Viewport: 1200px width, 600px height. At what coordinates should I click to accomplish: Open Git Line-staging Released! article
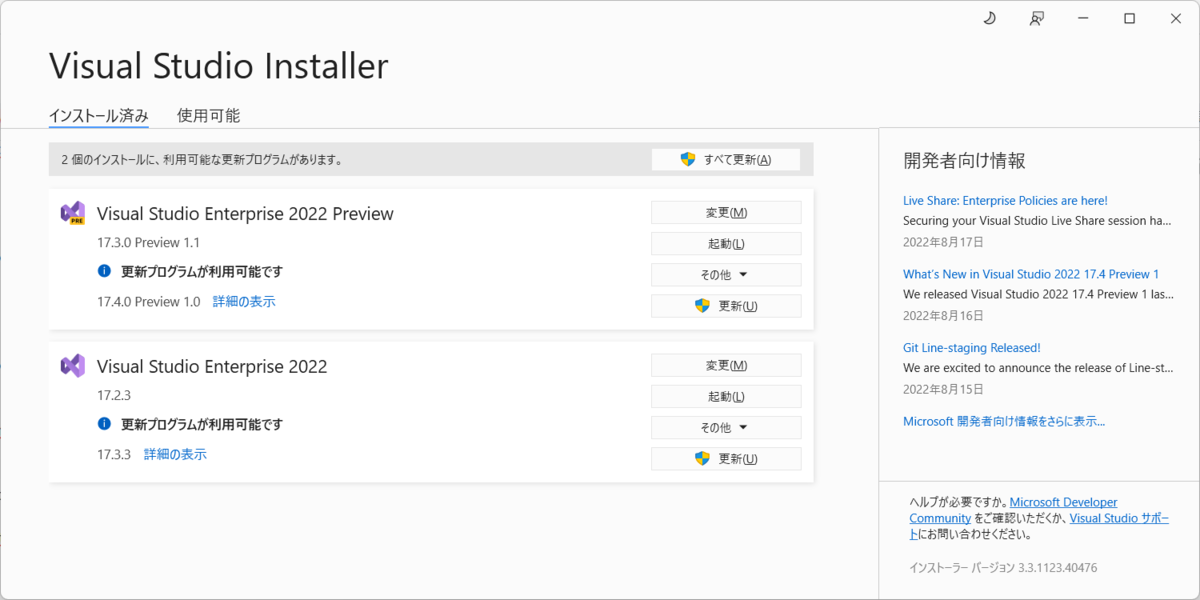point(972,348)
